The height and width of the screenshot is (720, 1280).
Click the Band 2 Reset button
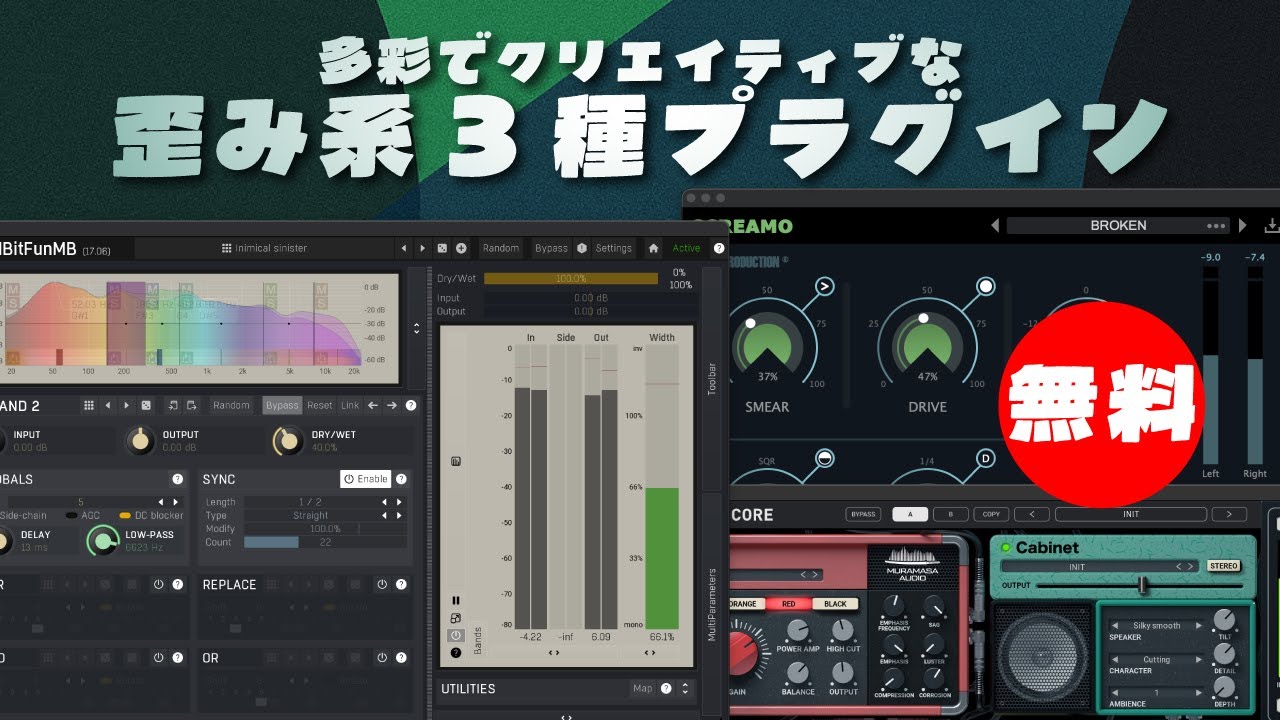319,405
